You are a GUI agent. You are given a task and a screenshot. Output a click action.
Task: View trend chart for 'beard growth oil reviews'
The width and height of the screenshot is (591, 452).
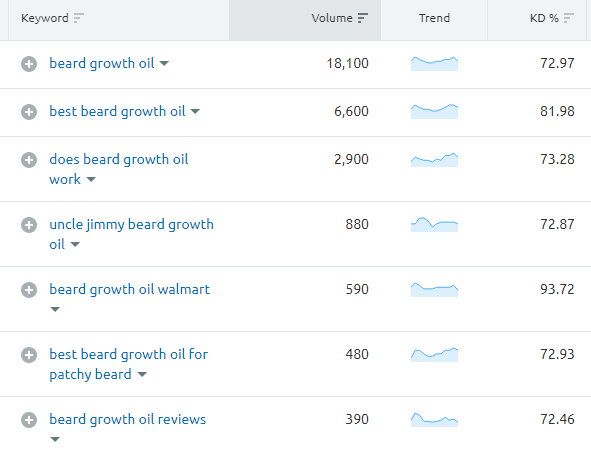pyautogui.click(x=434, y=419)
